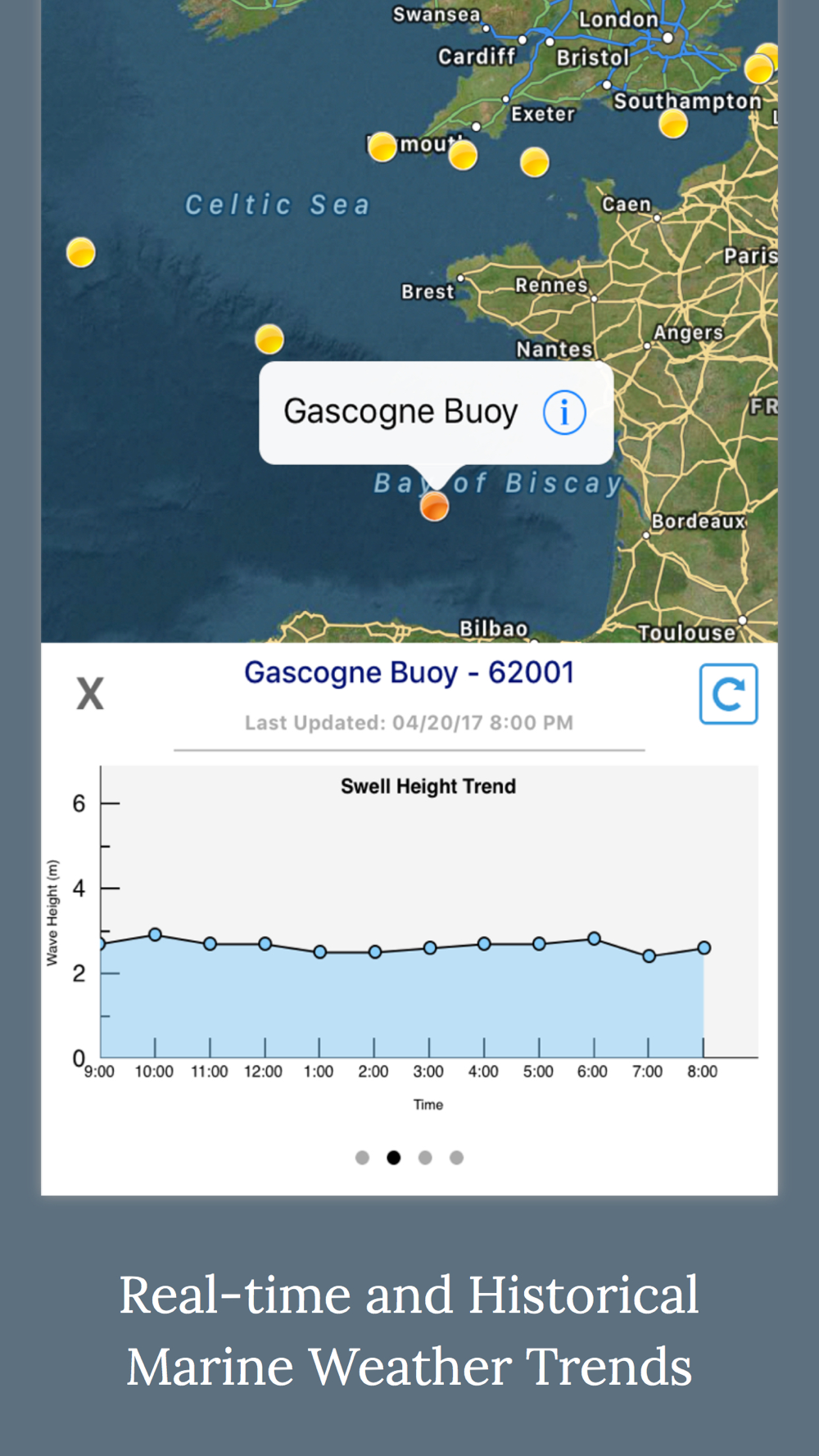The image size is (819, 1456).
Task: Switch to the third chart page dot
Action: [425, 1157]
